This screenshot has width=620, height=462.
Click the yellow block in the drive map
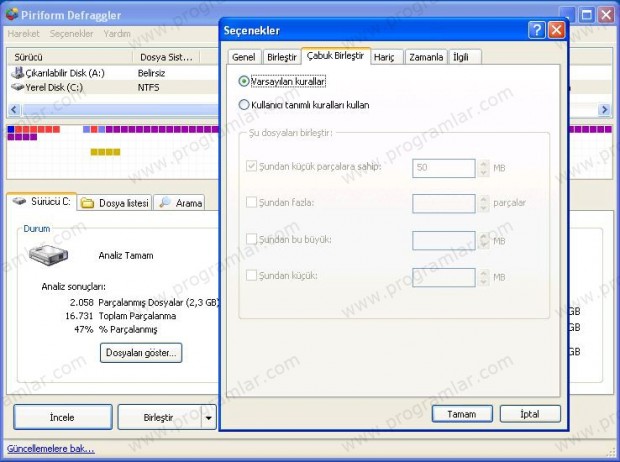click(105, 152)
